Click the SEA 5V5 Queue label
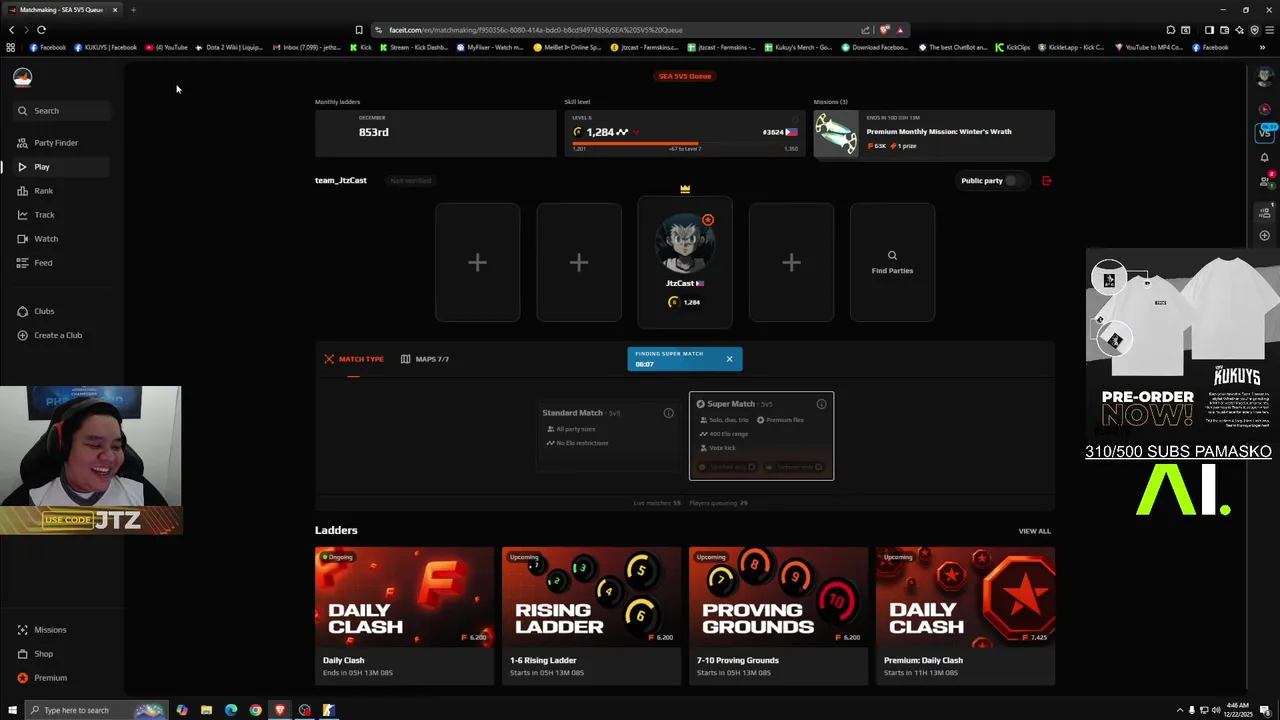The width and height of the screenshot is (1280, 720). 685,76
